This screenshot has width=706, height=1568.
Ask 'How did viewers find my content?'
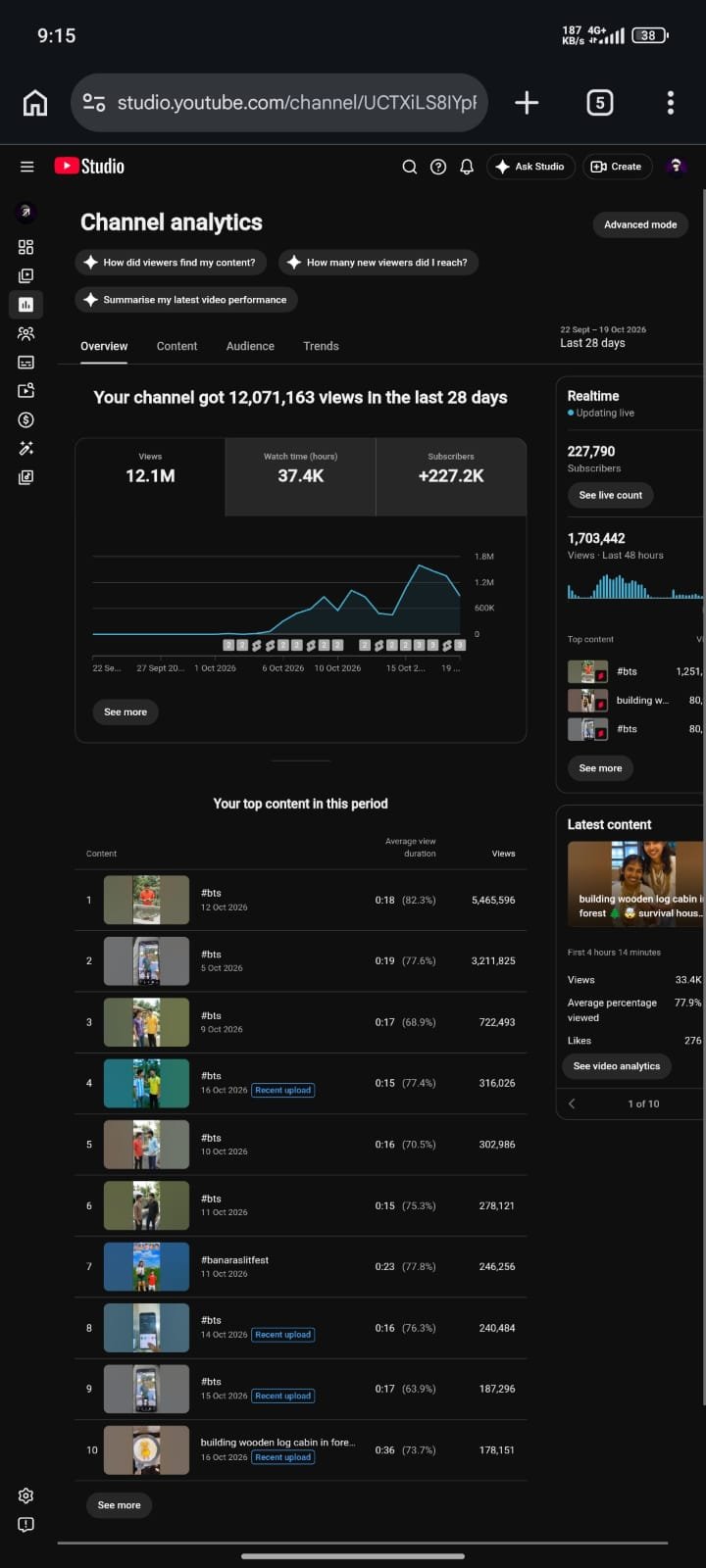(x=170, y=263)
